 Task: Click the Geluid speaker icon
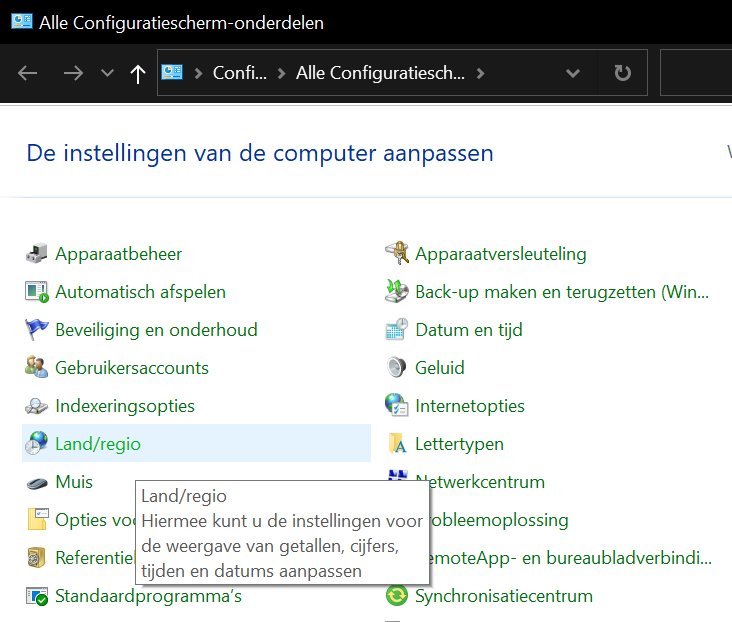click(397, 368)
